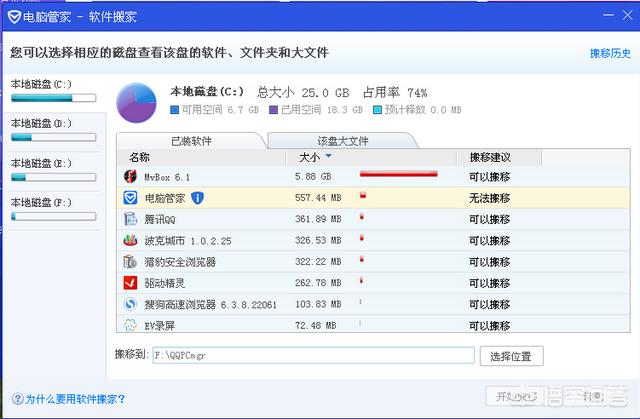Switch to the 该盘大文件 tab
This screenshot has width=640, height=419.
[x=343, y=141]
